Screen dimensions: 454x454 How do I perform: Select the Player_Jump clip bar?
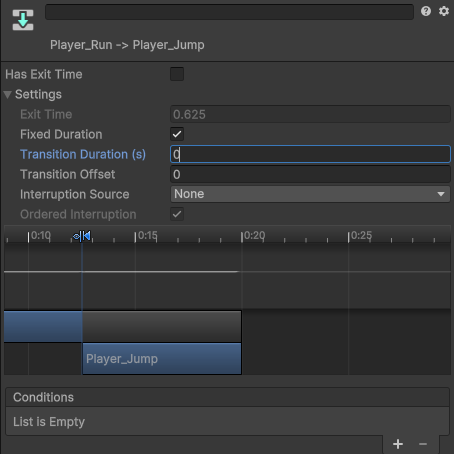coord(162,359)
